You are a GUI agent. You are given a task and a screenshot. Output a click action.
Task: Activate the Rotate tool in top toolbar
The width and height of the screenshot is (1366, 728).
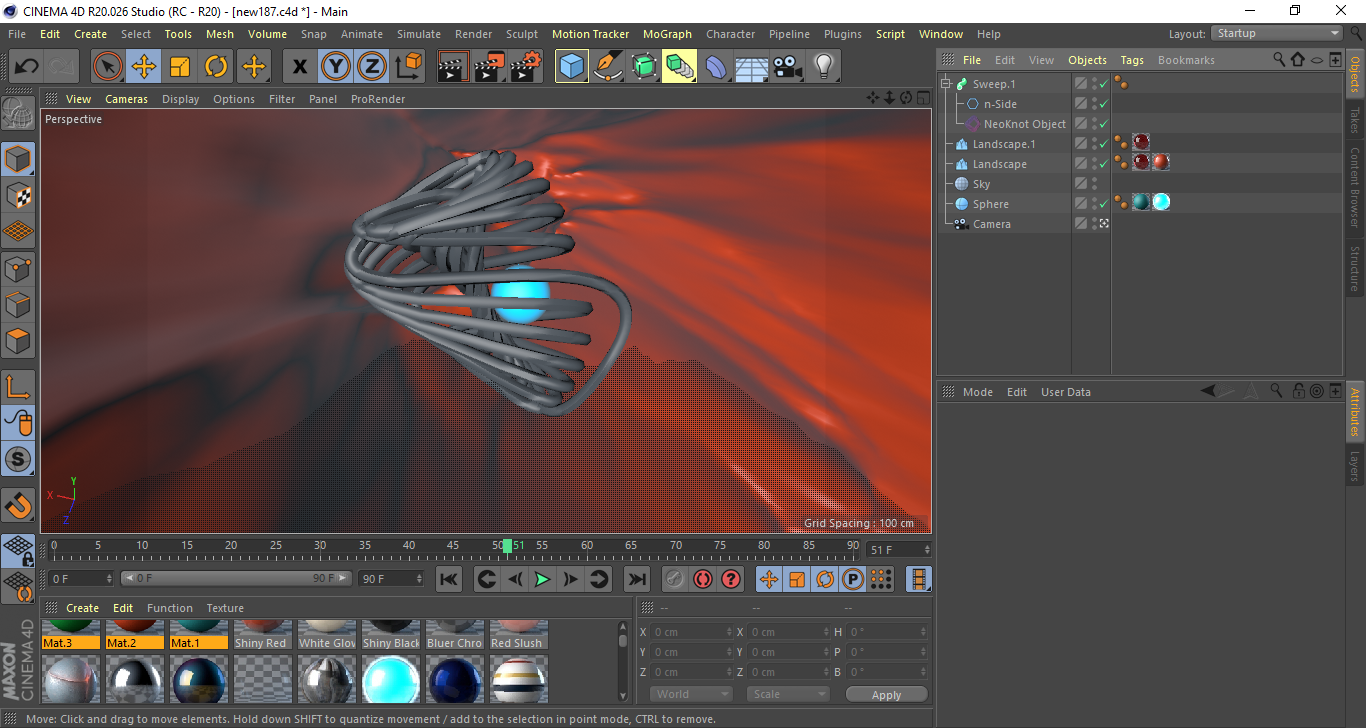pos(216,67)
